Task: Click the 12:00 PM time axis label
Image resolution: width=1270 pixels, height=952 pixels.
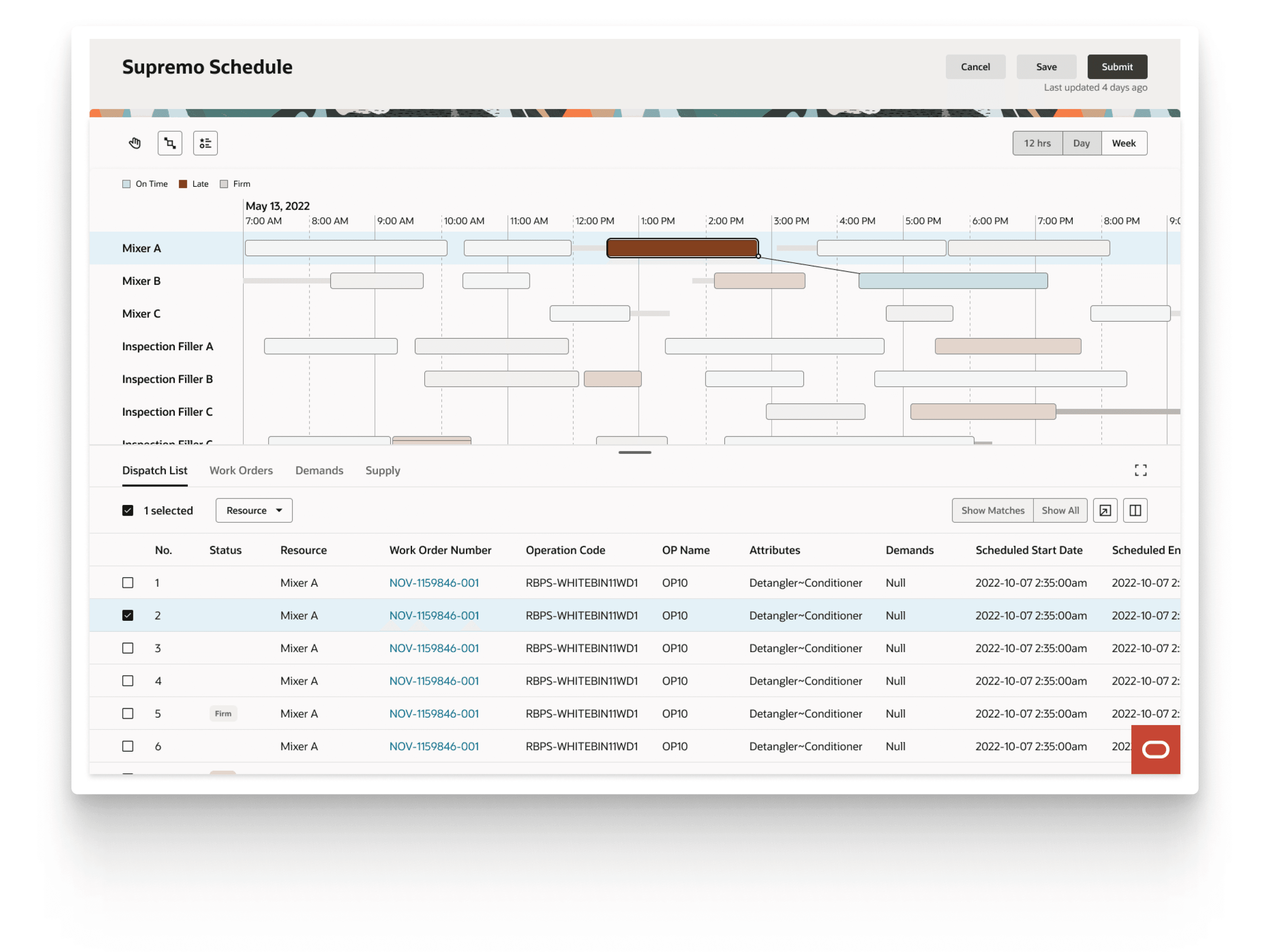Action: [595, 221]
